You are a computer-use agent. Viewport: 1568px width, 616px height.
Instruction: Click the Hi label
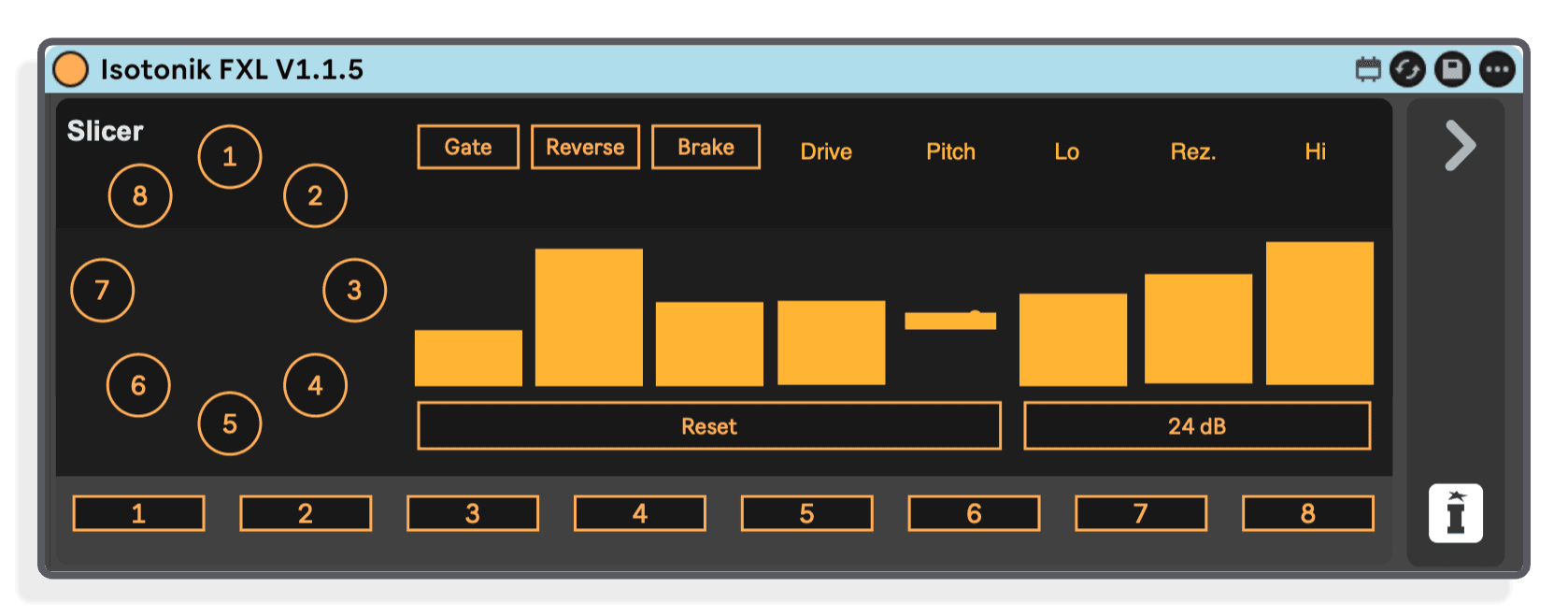coord(1315,151)
